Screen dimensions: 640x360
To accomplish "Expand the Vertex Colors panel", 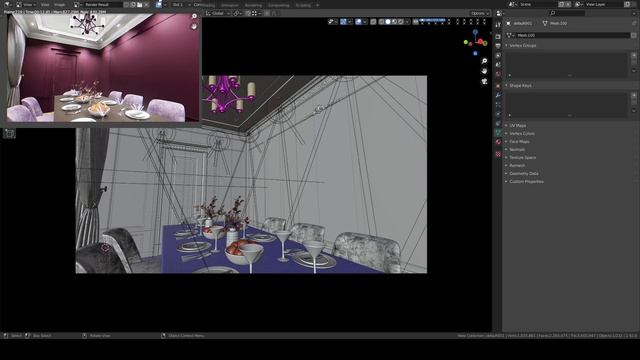I will tap(522, 133).
